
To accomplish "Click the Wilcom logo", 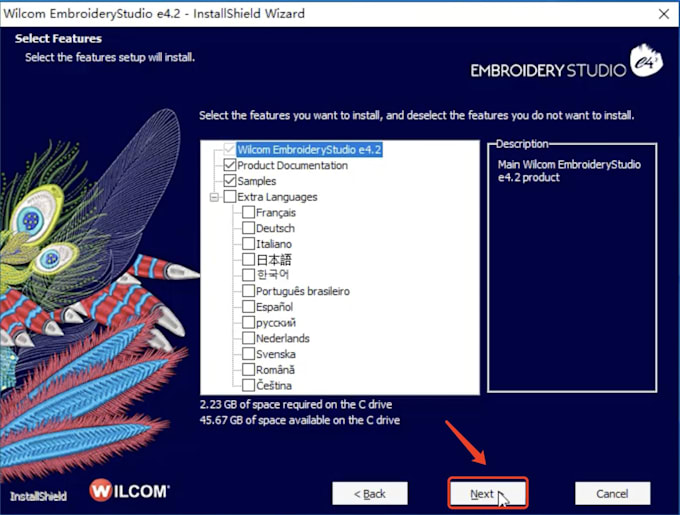I will (129, 491).
